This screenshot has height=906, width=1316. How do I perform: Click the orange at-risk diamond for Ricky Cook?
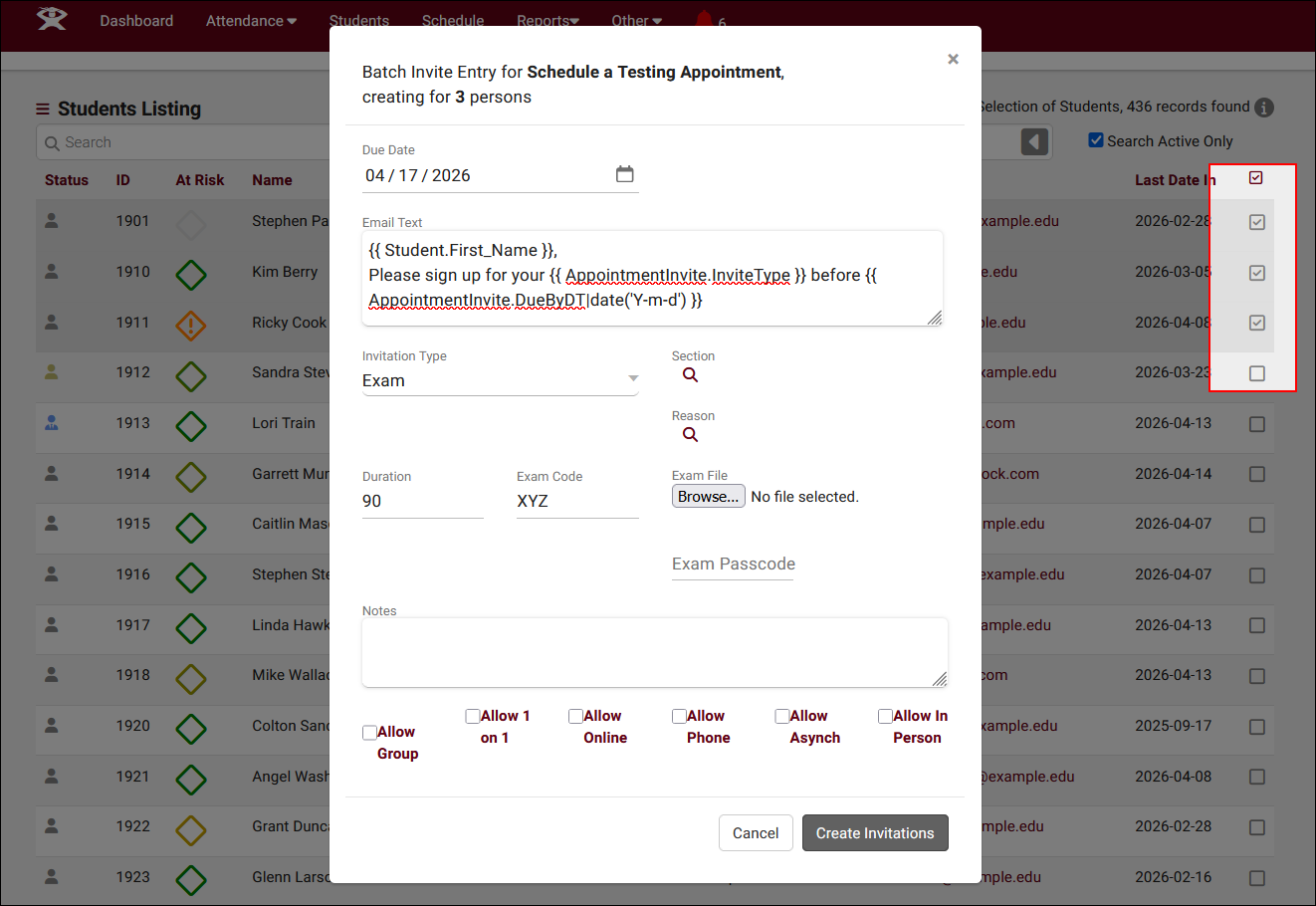[191, 325]
